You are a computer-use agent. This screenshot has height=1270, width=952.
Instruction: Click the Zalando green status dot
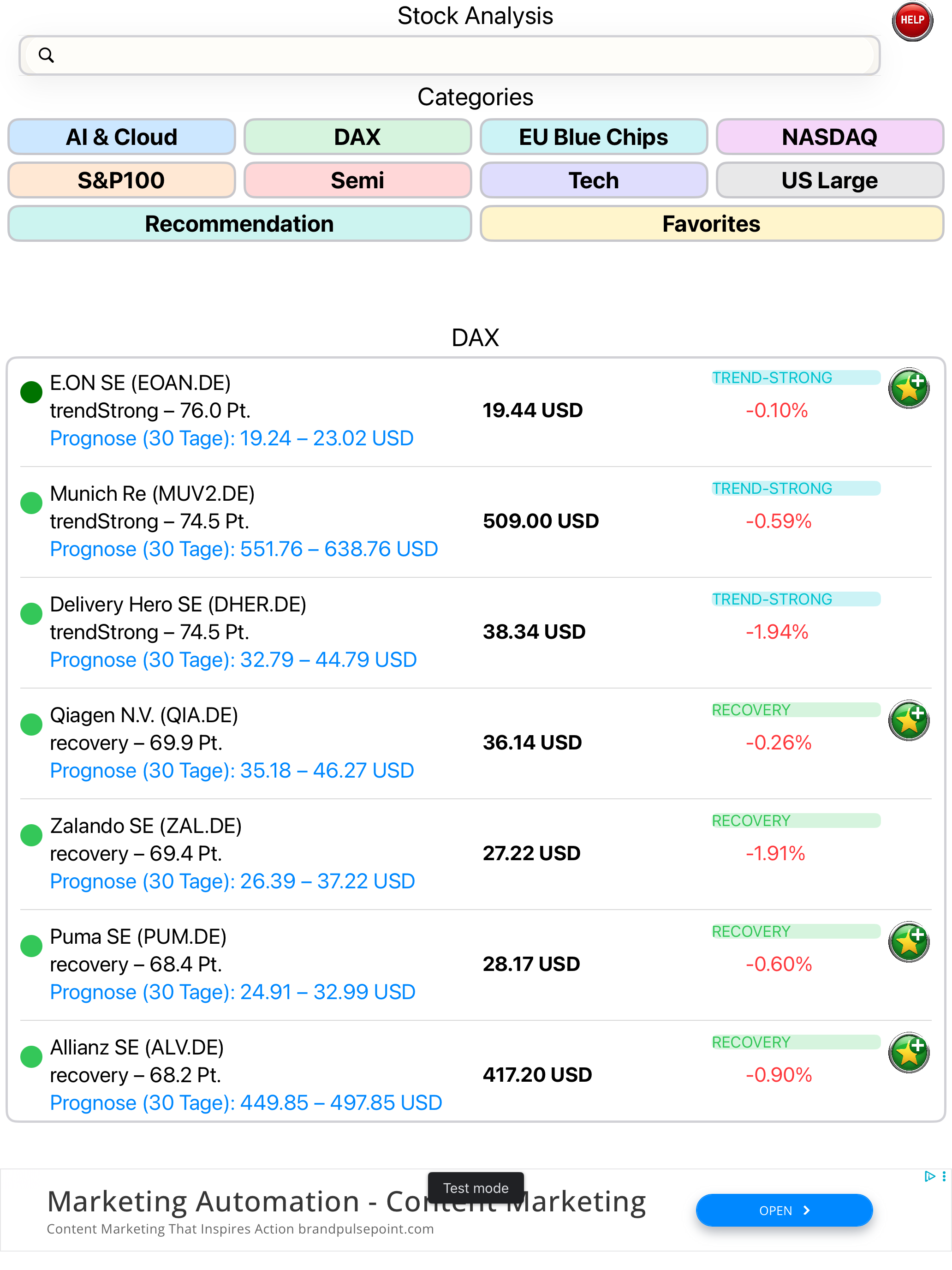tap(31, 835)
